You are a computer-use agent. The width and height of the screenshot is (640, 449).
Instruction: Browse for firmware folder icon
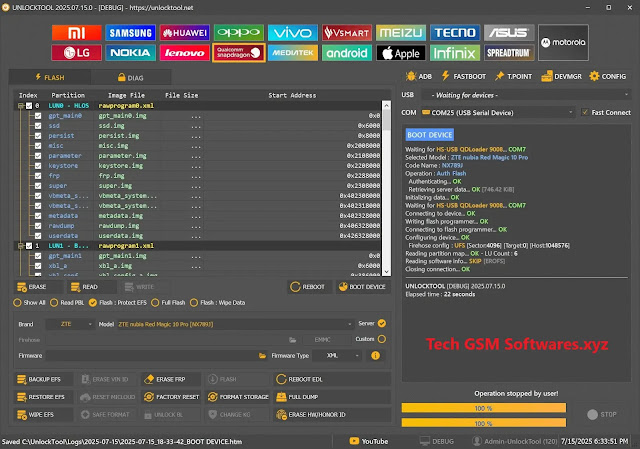(262, 356)
